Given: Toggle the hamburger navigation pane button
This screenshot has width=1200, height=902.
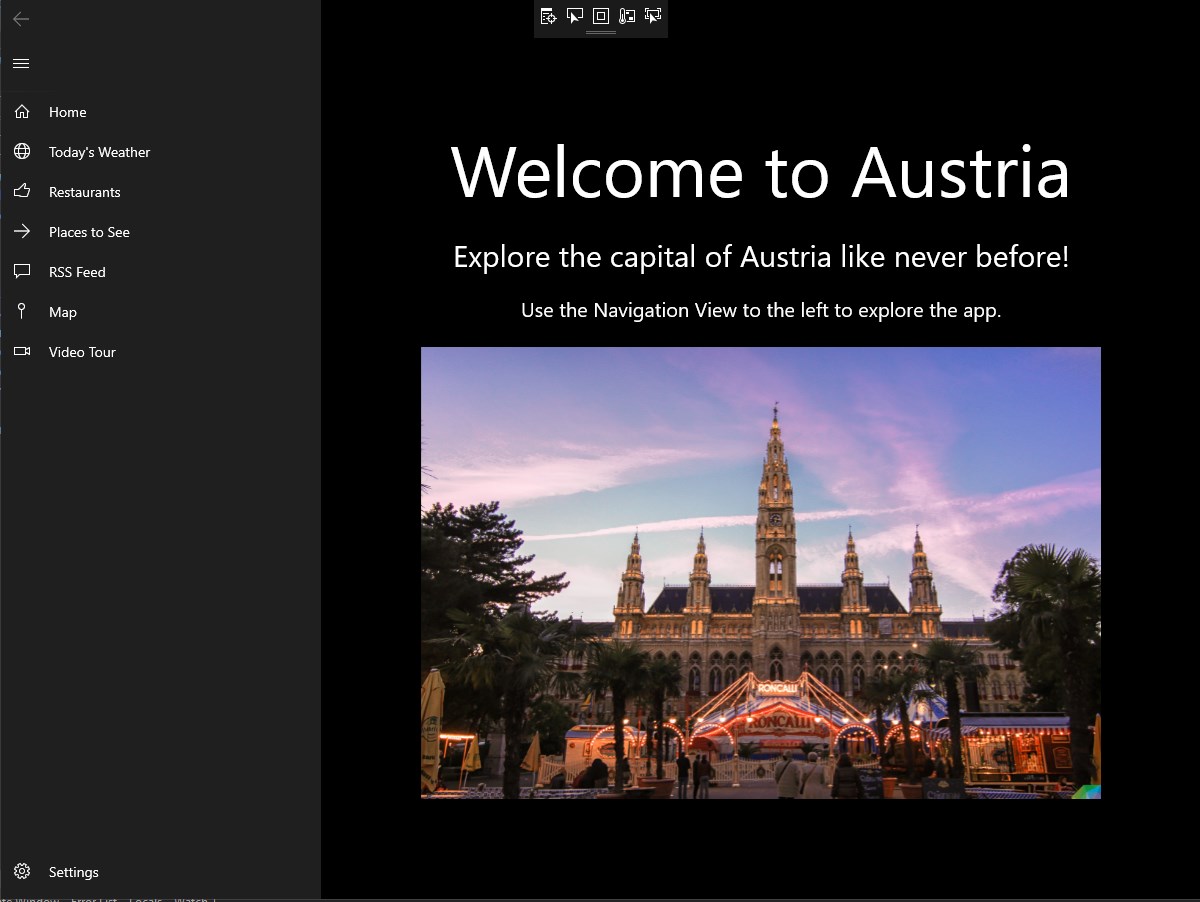Looking at the screenshot, I should pos(21,64).
